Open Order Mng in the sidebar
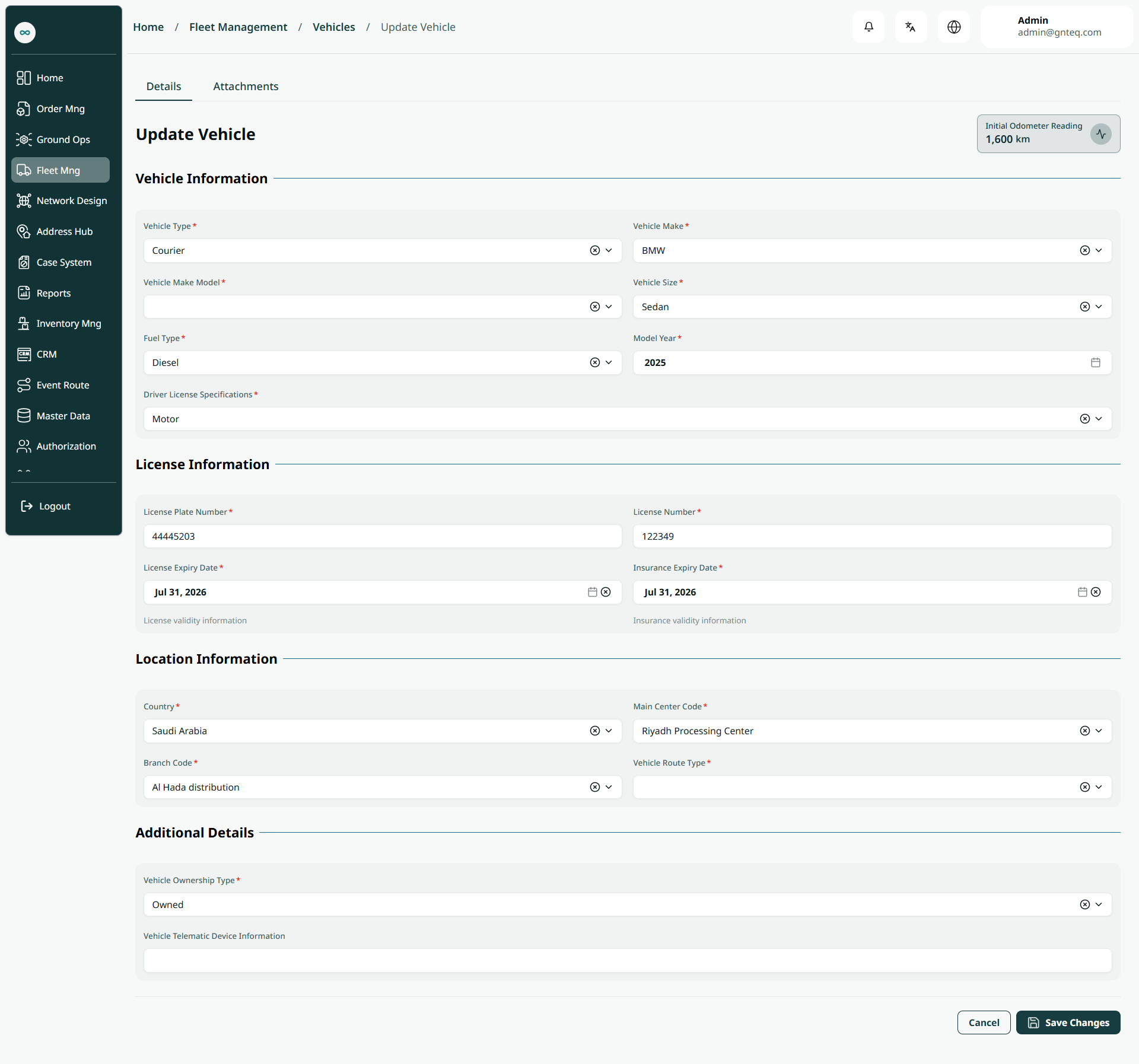Viewport: 1139px width, 1064px height. point(61,109)
